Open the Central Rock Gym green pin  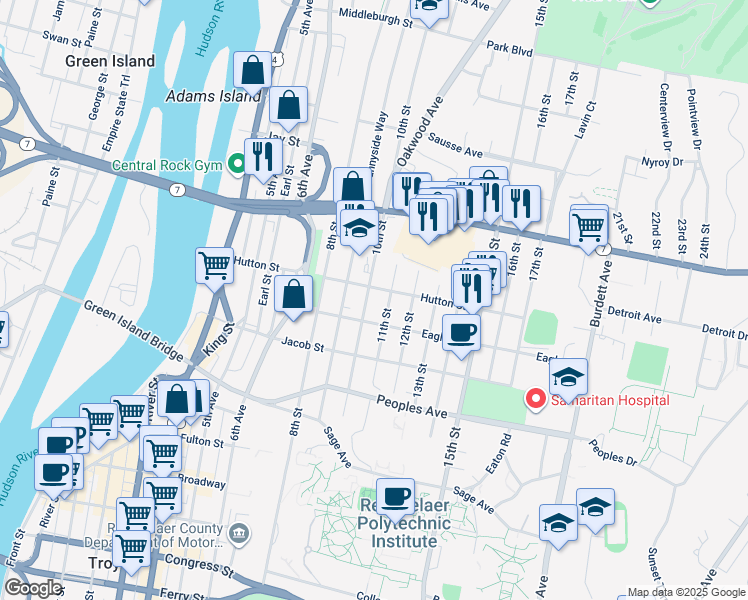tap(237, 165)
